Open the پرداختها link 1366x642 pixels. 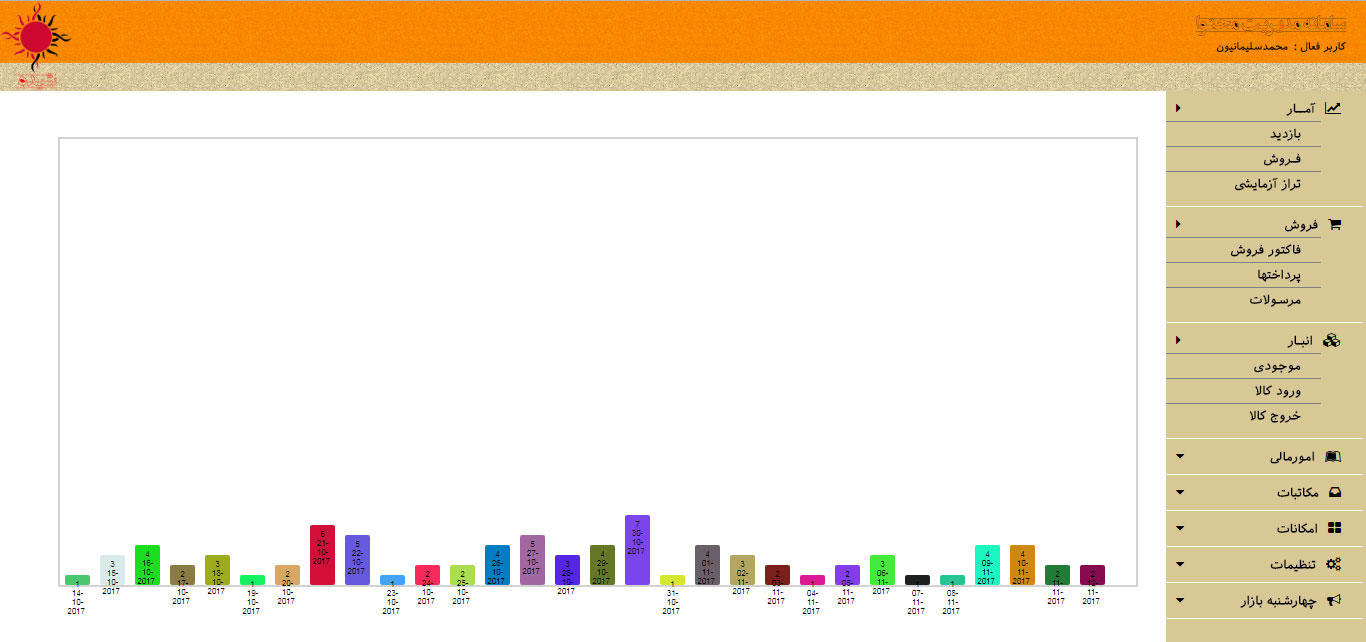(x=1279, y=275)
